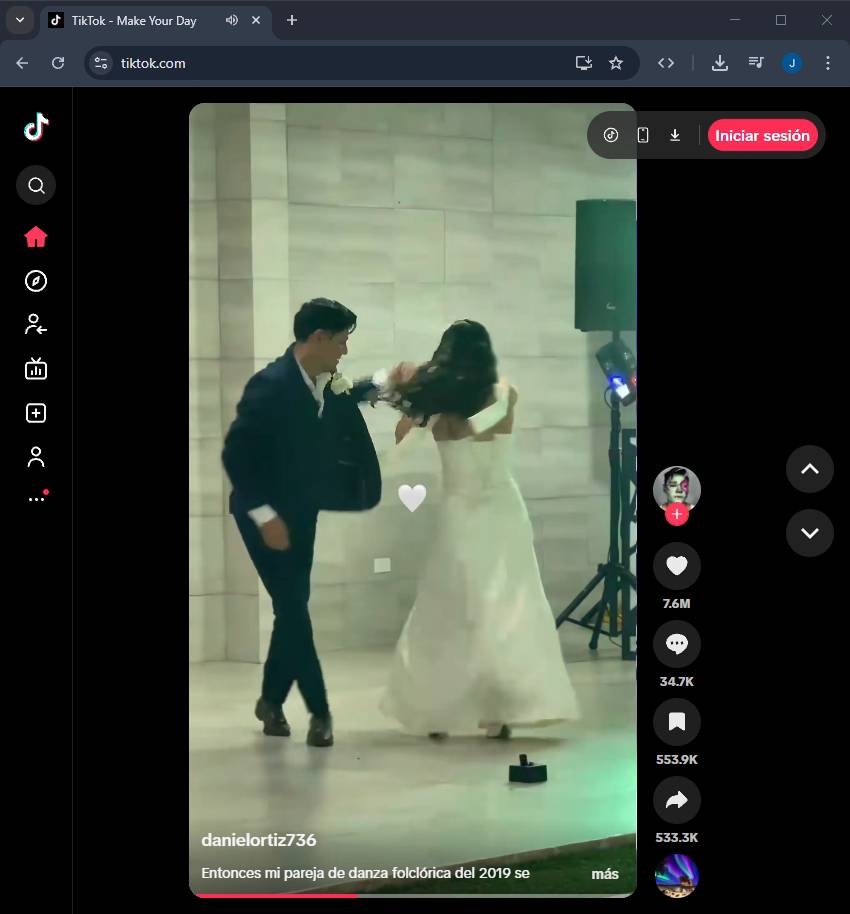Open the TikTok search icon
This screenshot has width=850, height=914.
pos(36,185)
